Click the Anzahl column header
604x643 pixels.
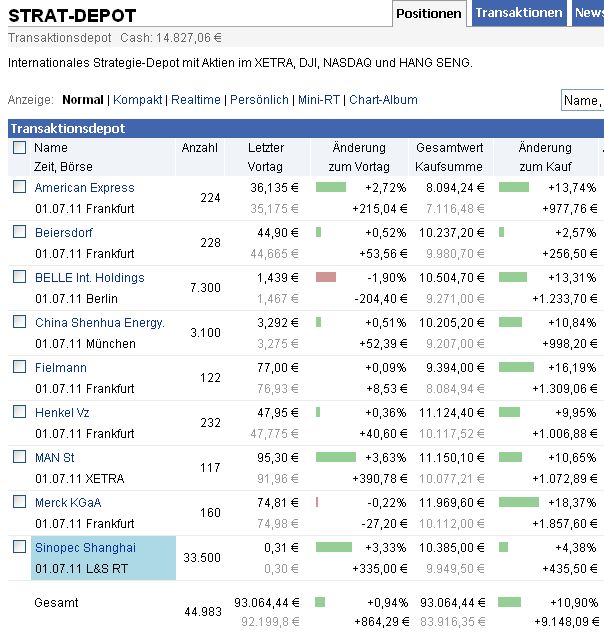pos(200,148)
